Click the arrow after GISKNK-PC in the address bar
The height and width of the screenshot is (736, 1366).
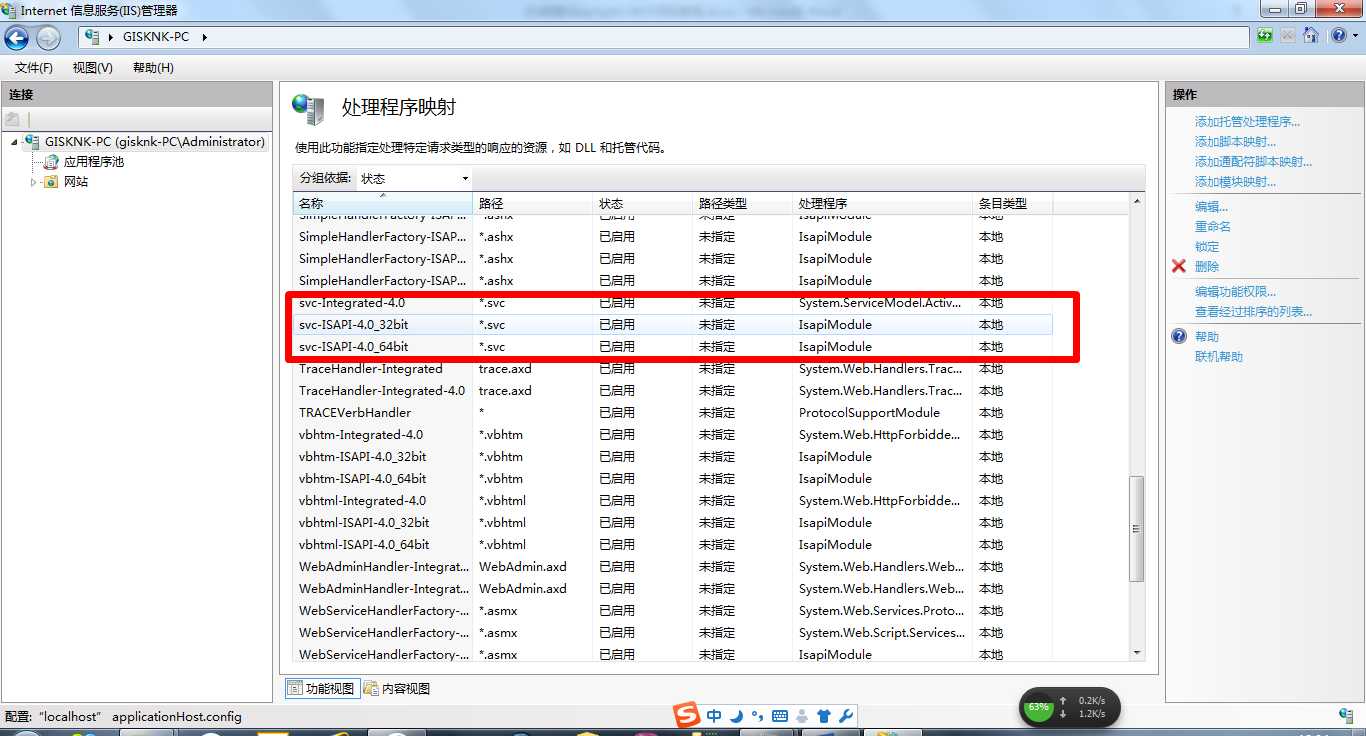[x=205, y=37]
